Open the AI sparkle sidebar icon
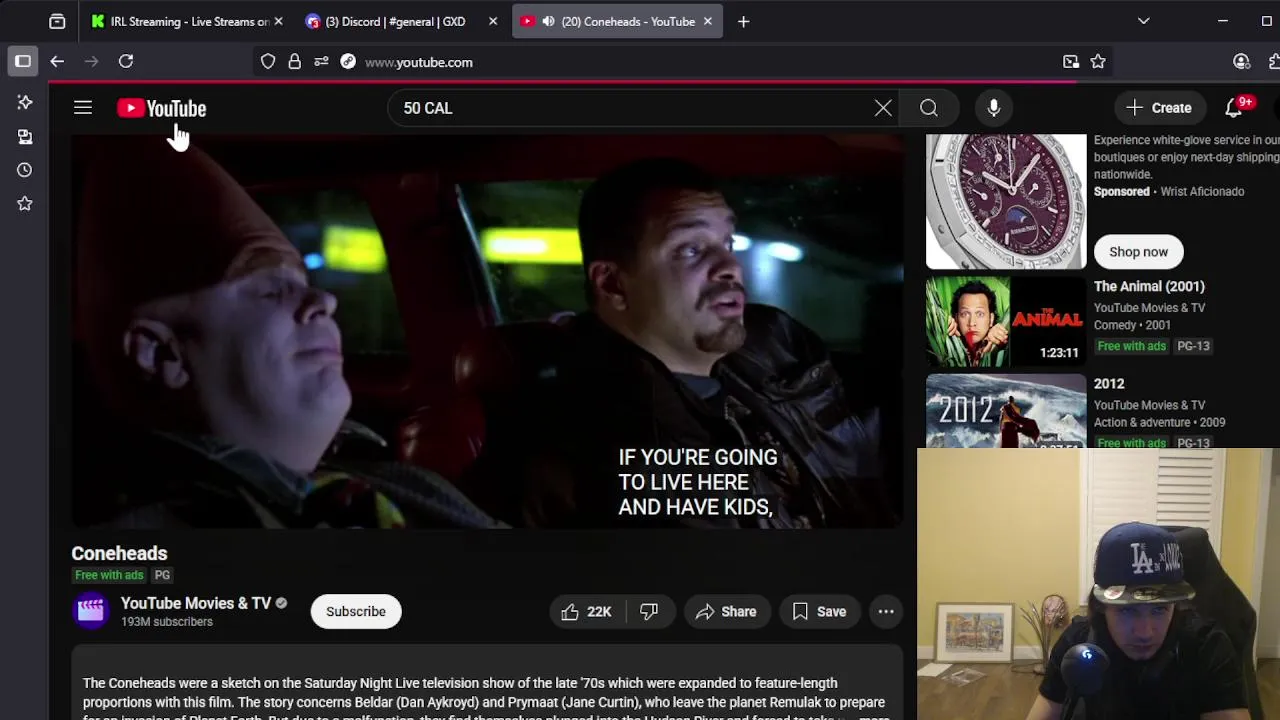 click(25, 102)
